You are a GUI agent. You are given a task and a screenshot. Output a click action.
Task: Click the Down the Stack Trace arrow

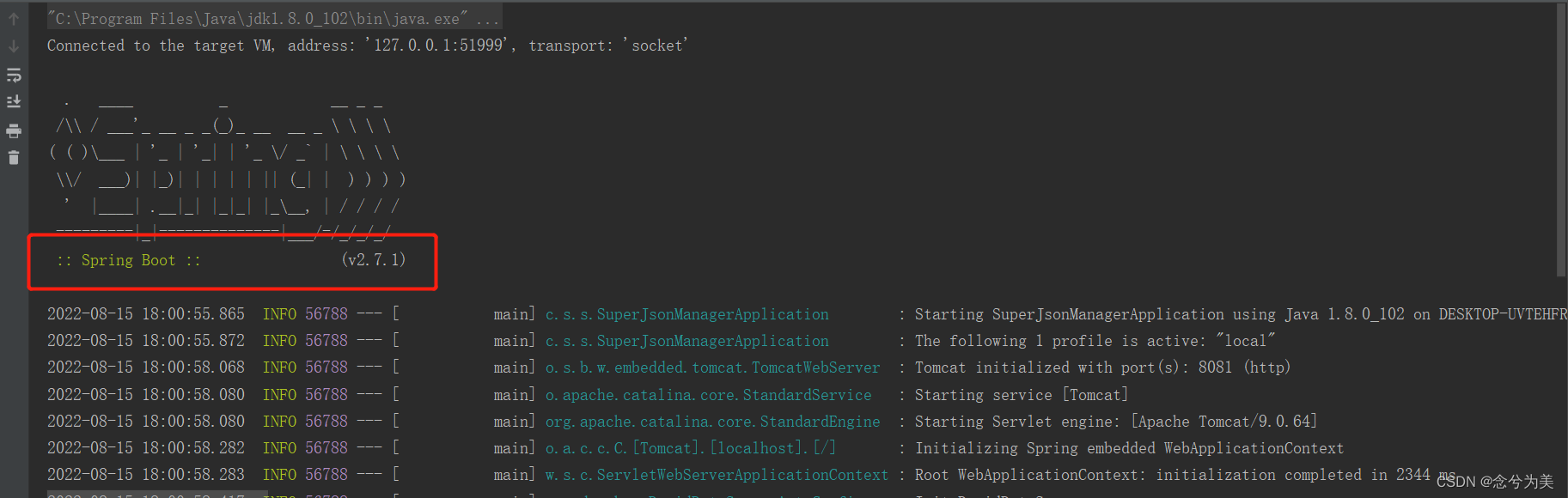14,46
